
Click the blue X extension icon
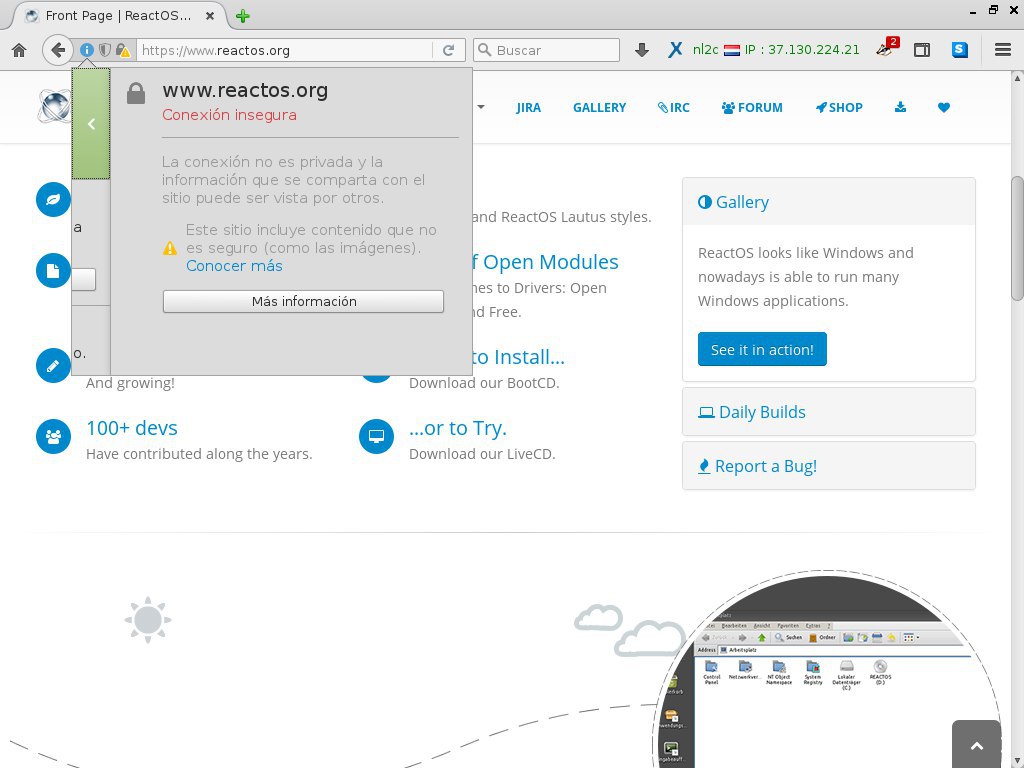pos(675,50)
